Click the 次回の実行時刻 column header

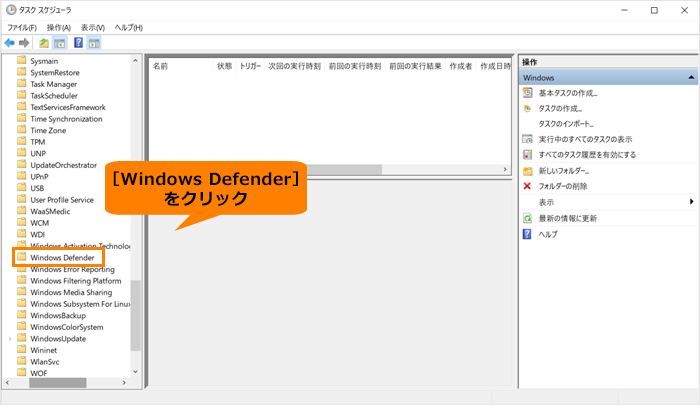[x=294, y=66]
